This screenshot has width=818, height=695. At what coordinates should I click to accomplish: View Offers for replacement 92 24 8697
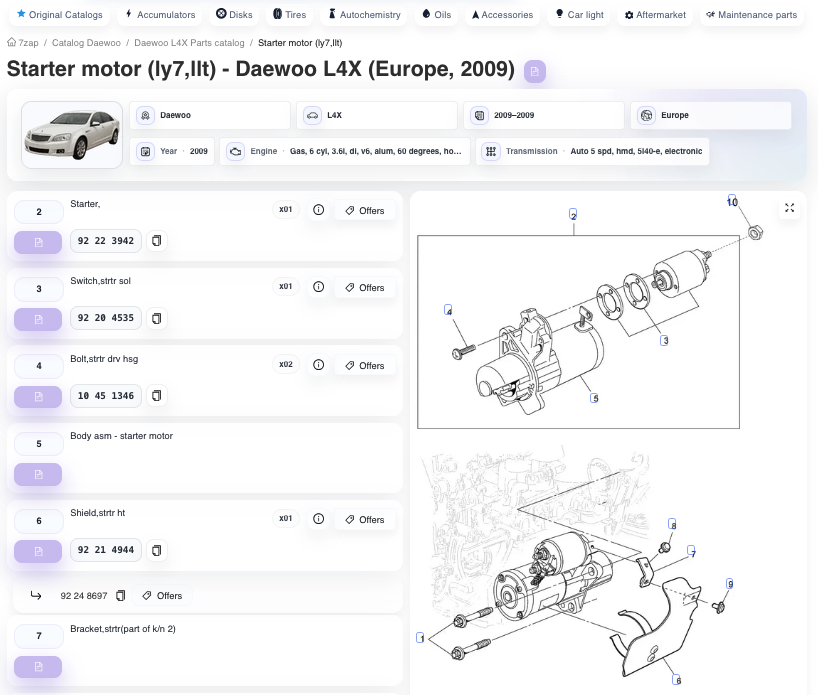162,595
